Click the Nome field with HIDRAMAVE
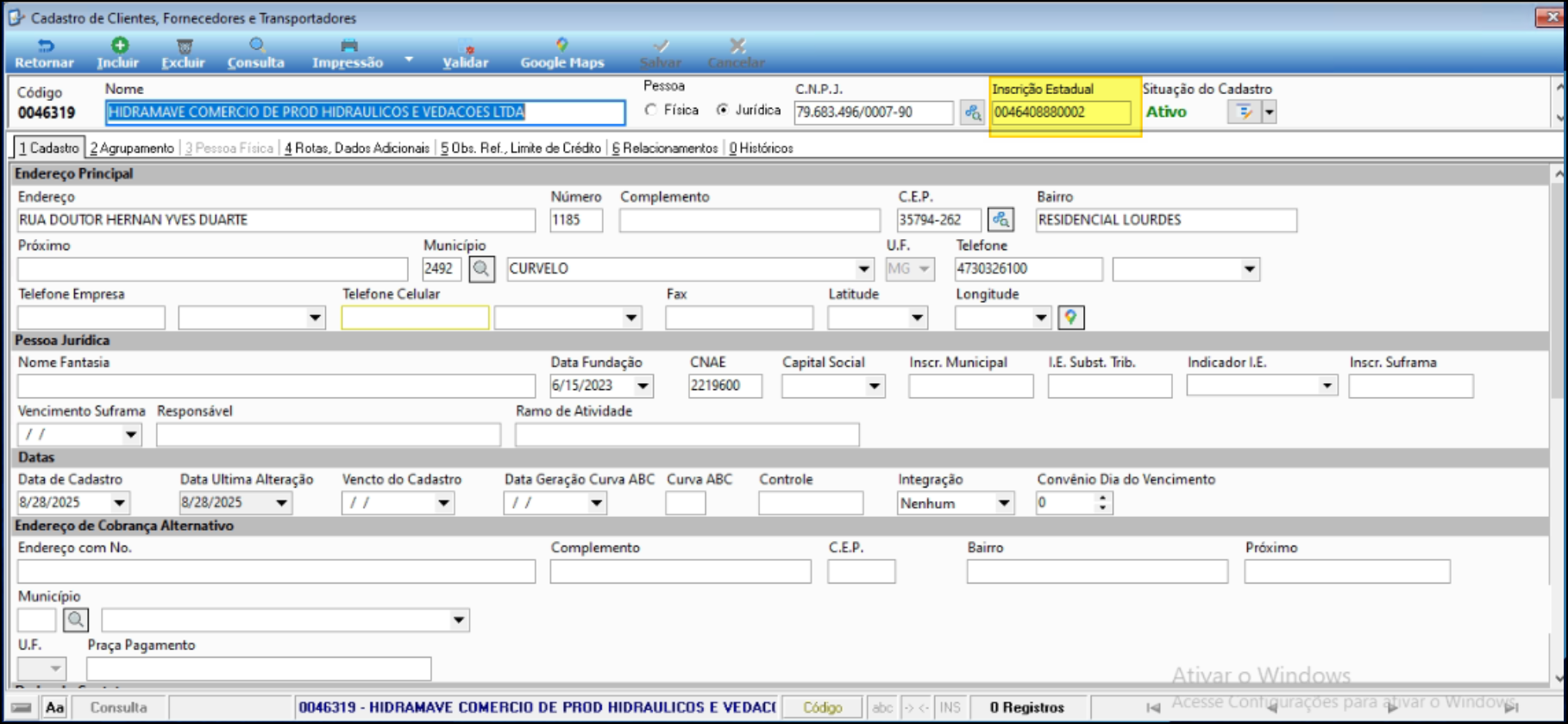Image resolution: width=1568 pixels, height=724 pixels. (x=365, y=112)
